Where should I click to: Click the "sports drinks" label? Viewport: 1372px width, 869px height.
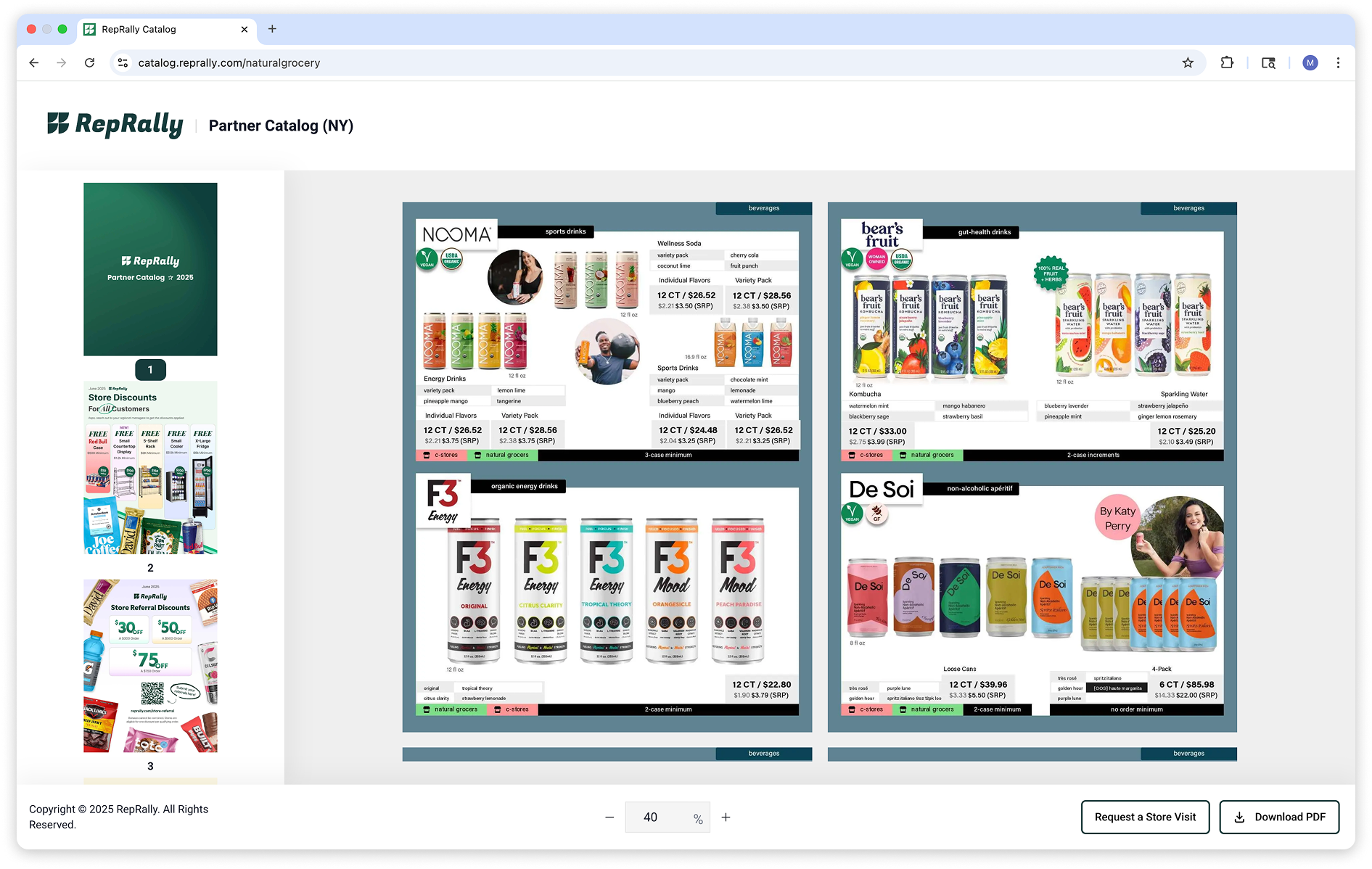566,231
